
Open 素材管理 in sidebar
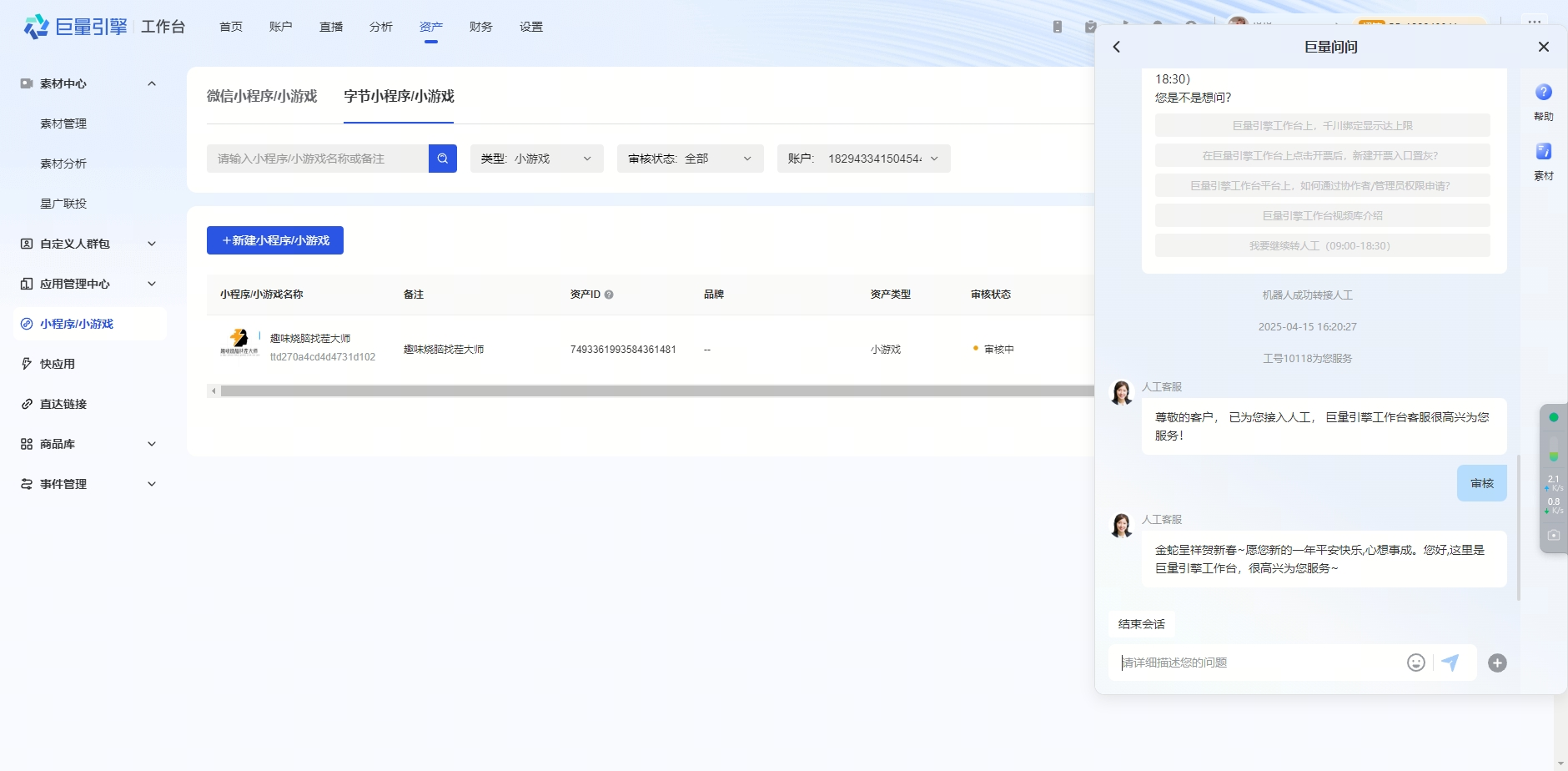tap(63, 123)
